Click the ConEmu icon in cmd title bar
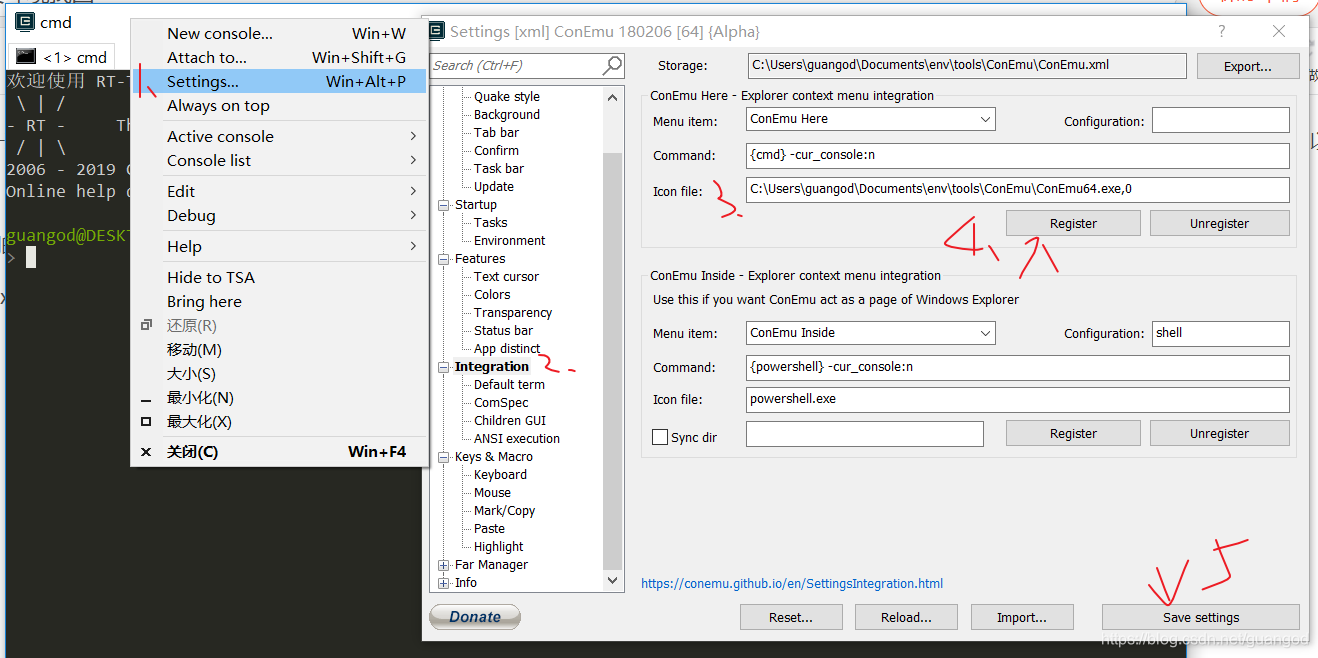Image resolution: width=1318 pixels, height=658 pixels. coord(23,22)
